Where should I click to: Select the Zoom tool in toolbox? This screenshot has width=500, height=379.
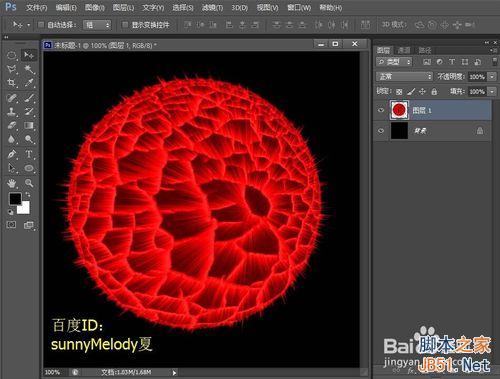pyautogui.click(x=29, y=183)
